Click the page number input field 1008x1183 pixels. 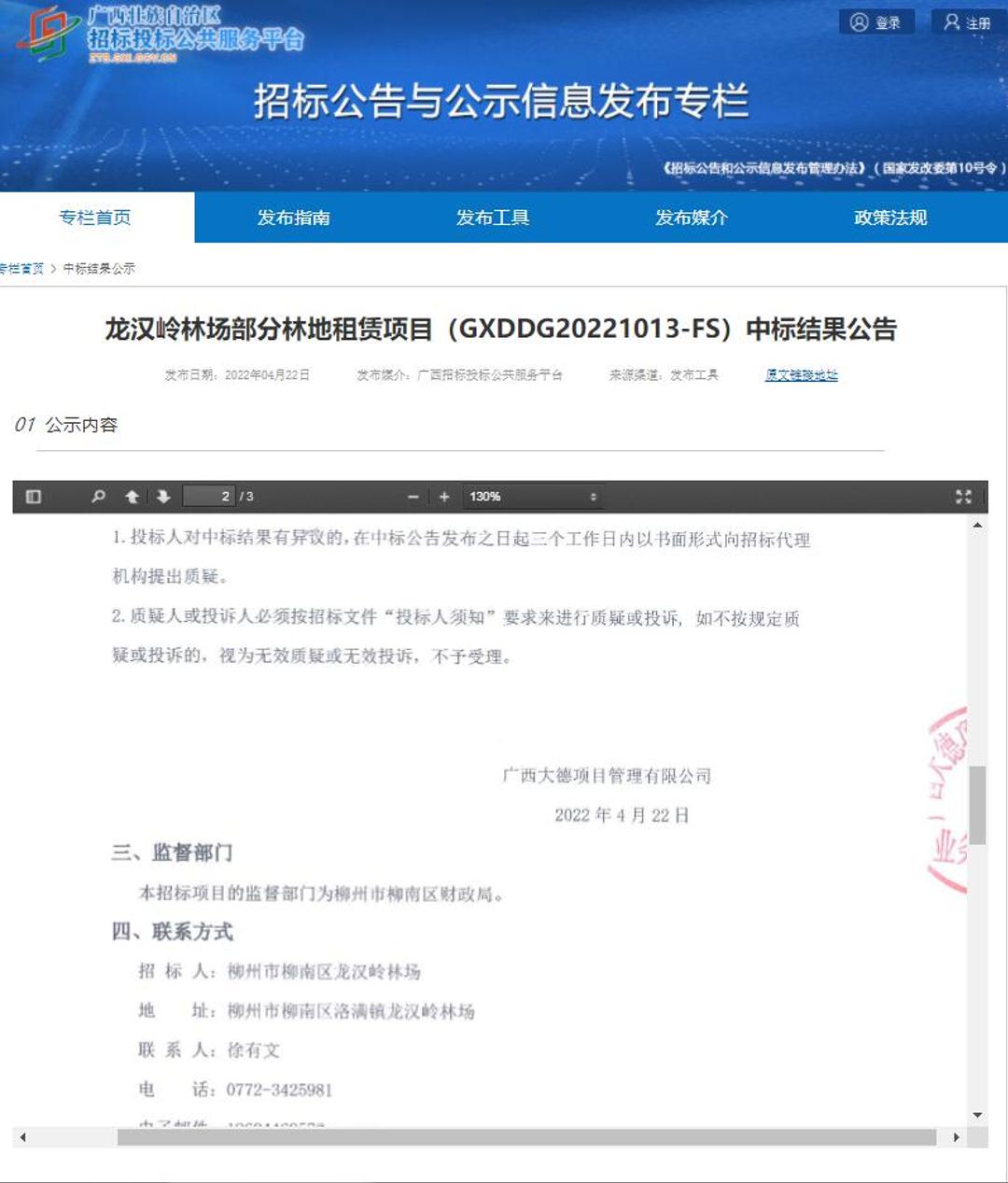(209, 497)
